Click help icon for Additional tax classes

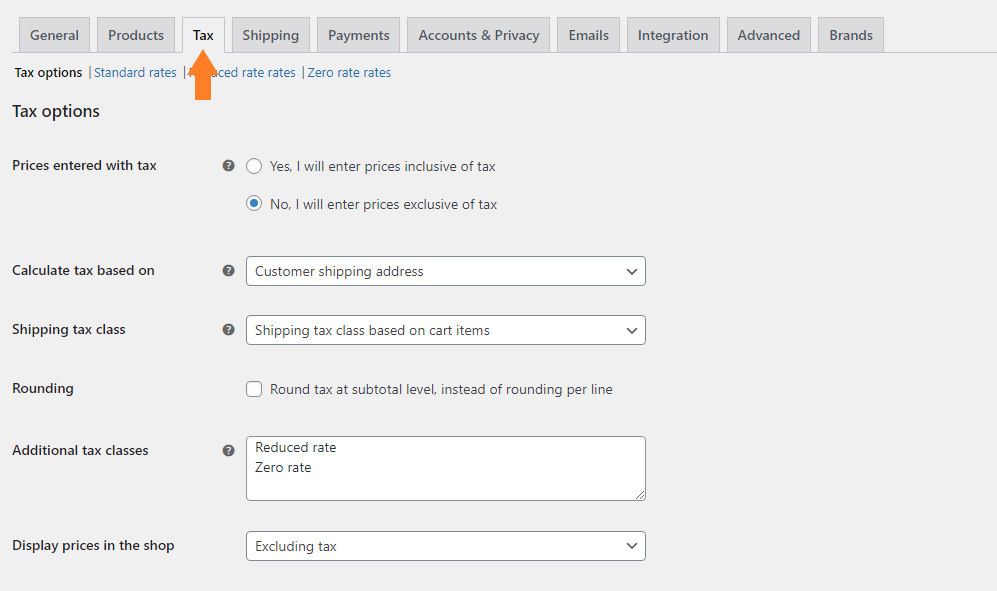[x=228, y=451]
